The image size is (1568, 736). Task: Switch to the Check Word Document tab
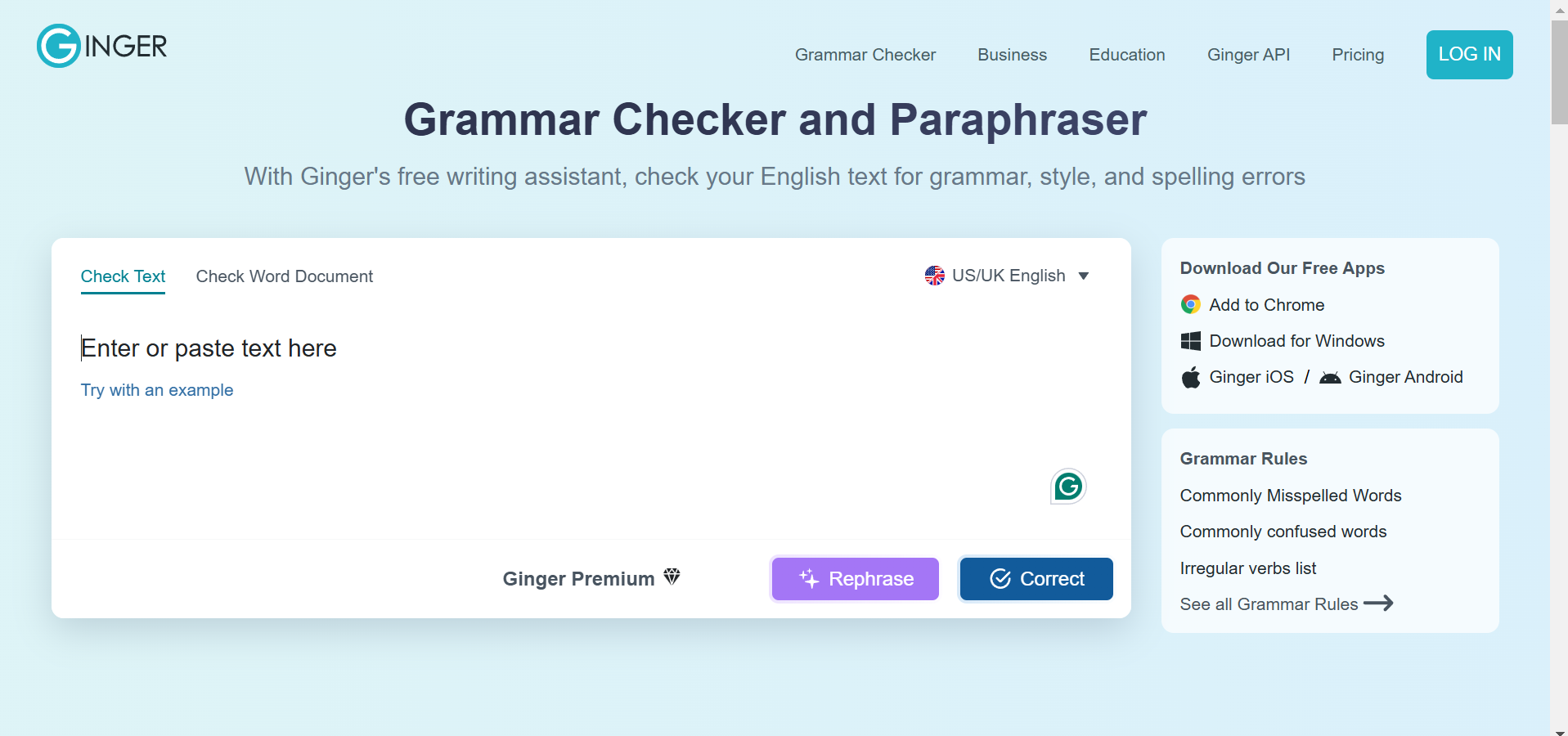(x=284, y=276)
